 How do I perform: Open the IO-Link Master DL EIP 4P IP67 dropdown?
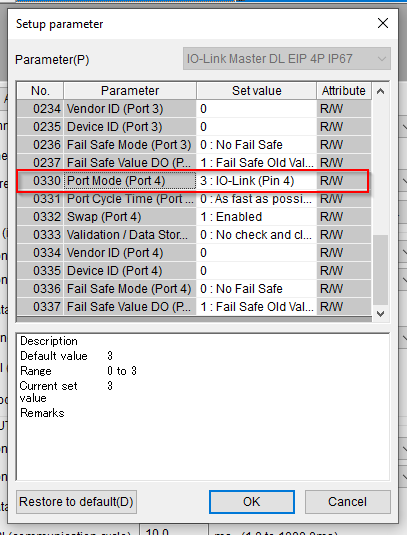[x=287, y=59]
